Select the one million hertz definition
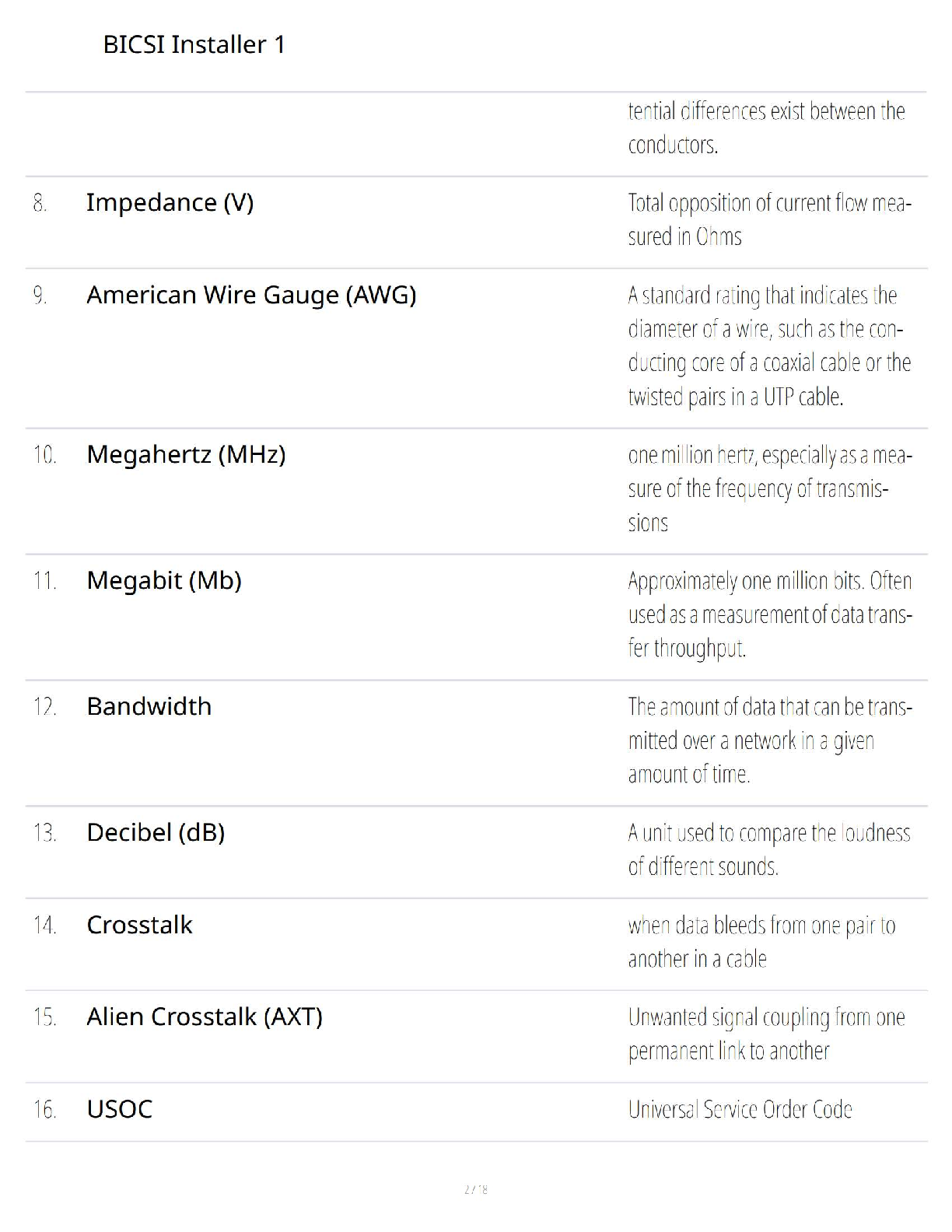Screen dimensions: 952x1232 tap(768, 488)
